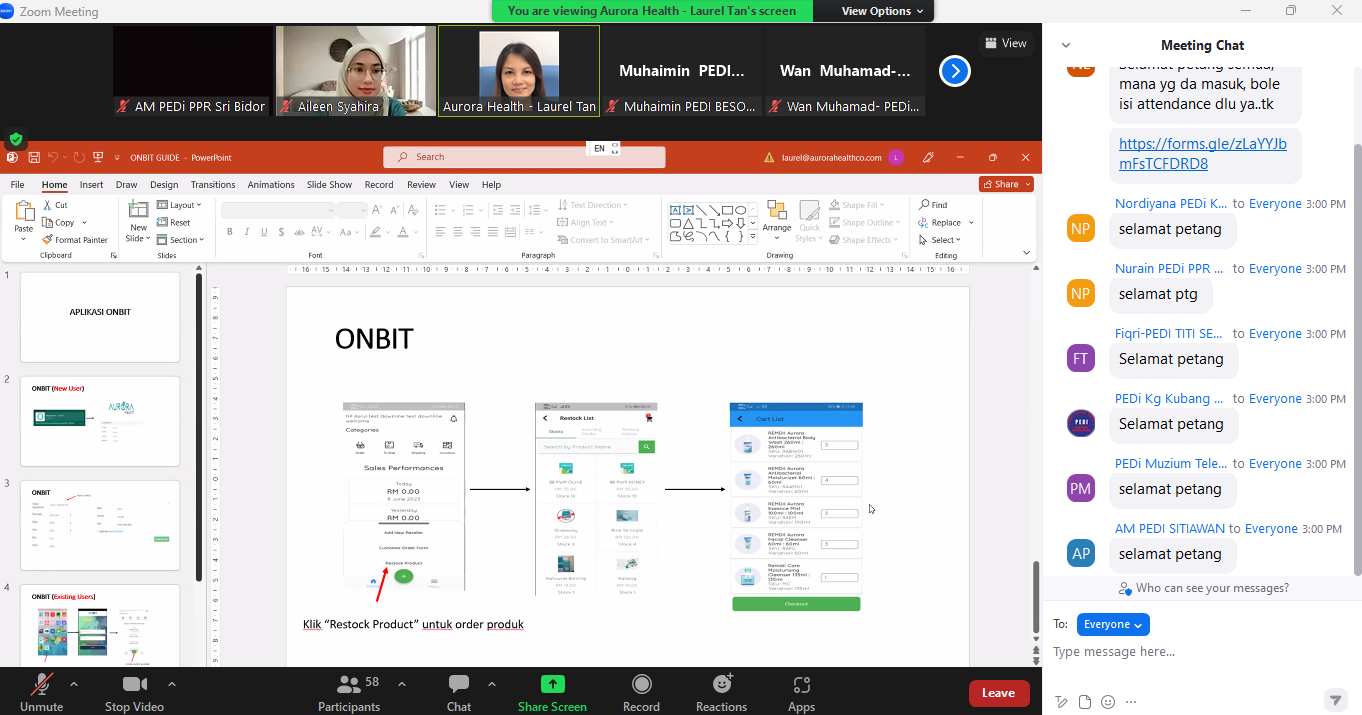Click the red Leave meeting button
1362x715 pixels.
point(998,693)
